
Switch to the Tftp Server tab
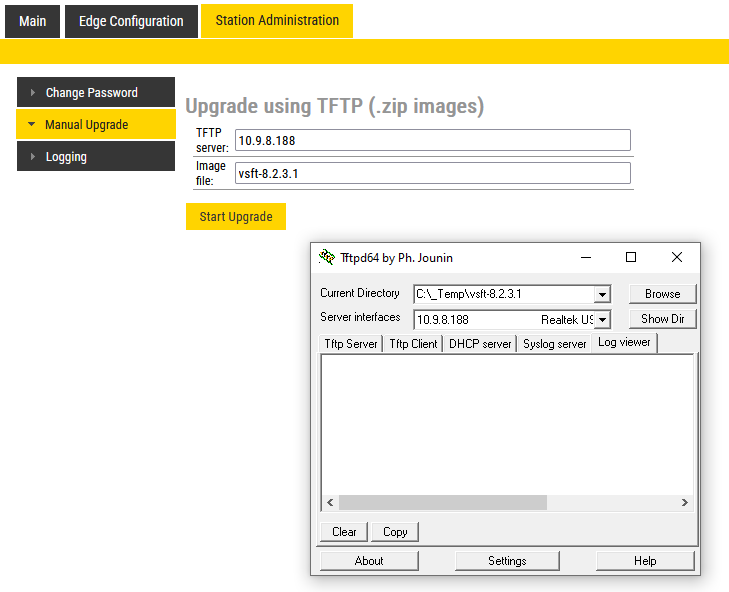tap(350, 344)
